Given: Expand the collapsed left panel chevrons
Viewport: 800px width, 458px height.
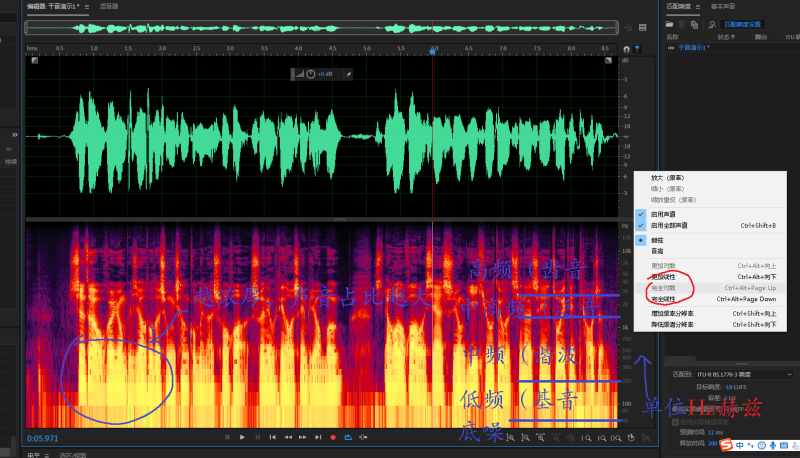Looking at the screenshot, I should coord(14,133).
